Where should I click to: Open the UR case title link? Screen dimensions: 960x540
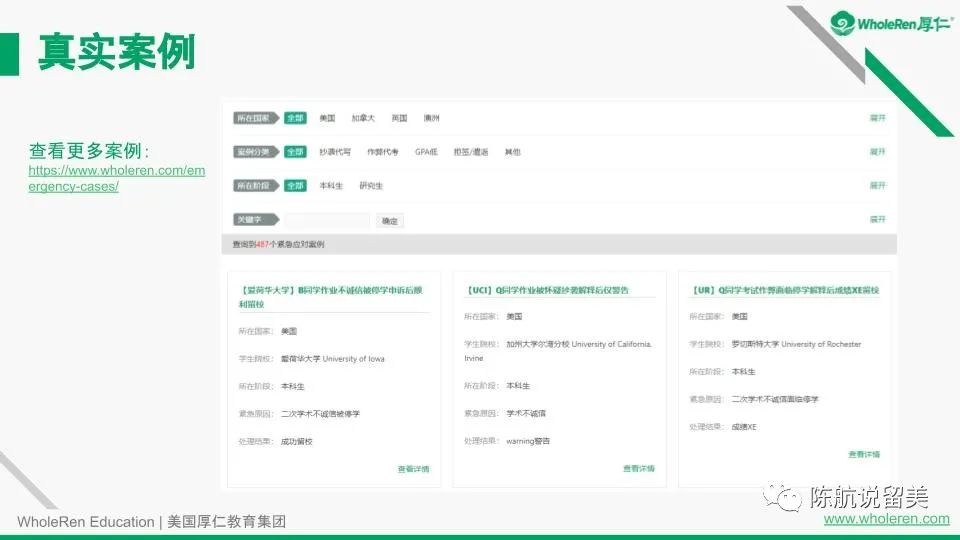pos(785,291)
